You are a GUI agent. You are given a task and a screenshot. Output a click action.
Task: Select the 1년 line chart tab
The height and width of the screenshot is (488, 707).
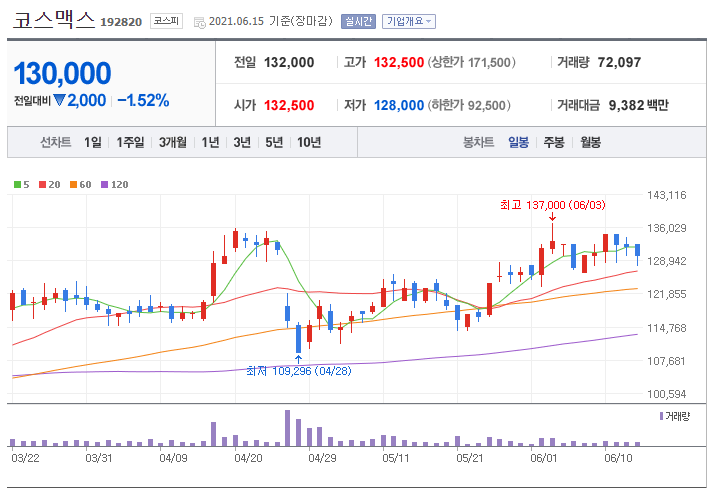pos(210,143)
